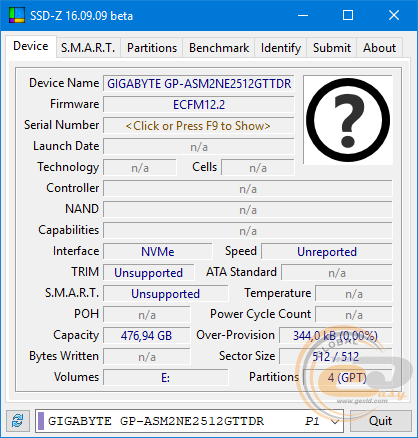Click the Partitions value 4 (GPT)

(348, 378)
